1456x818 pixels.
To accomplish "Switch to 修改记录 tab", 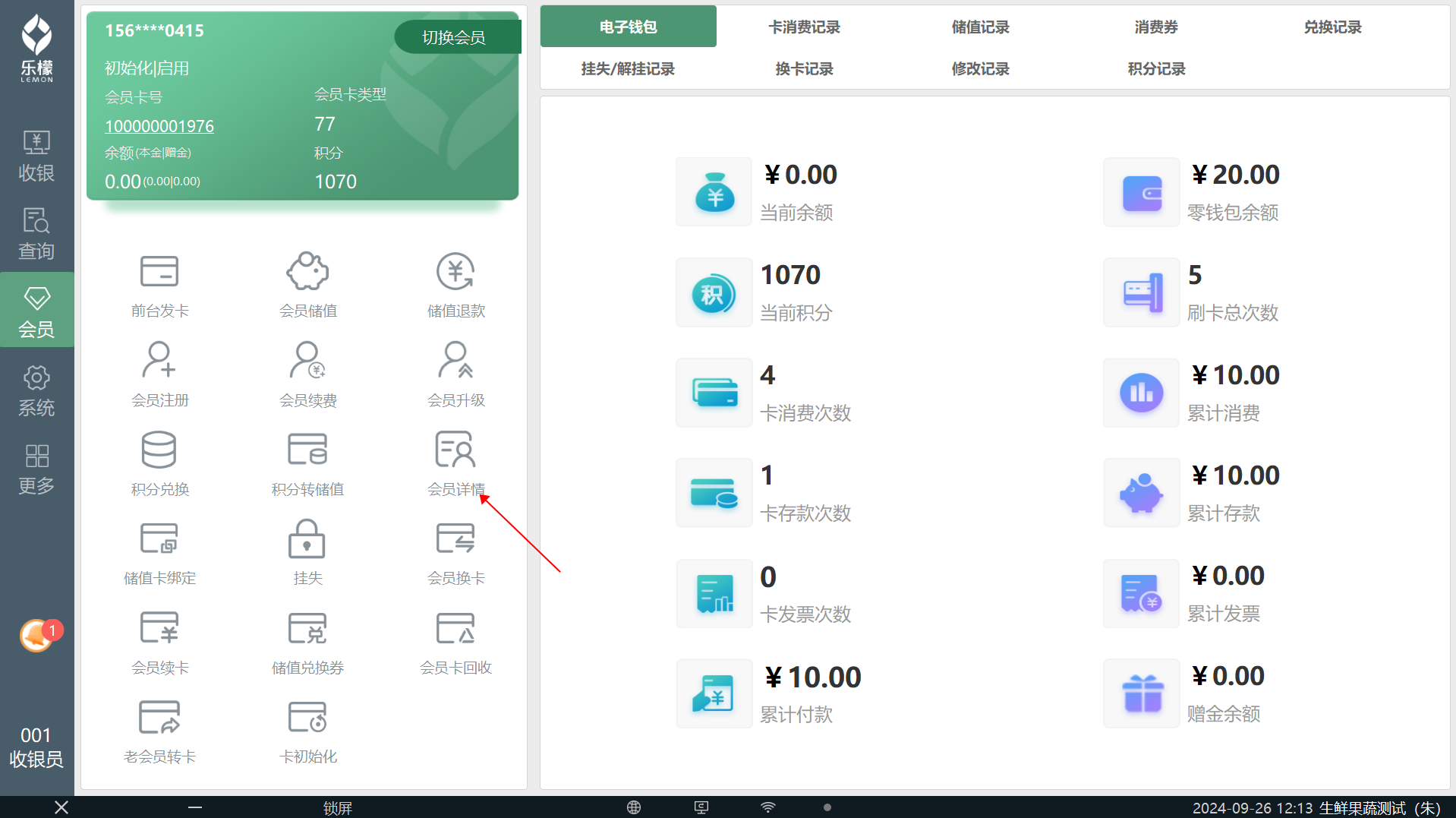I will (980, 68).
